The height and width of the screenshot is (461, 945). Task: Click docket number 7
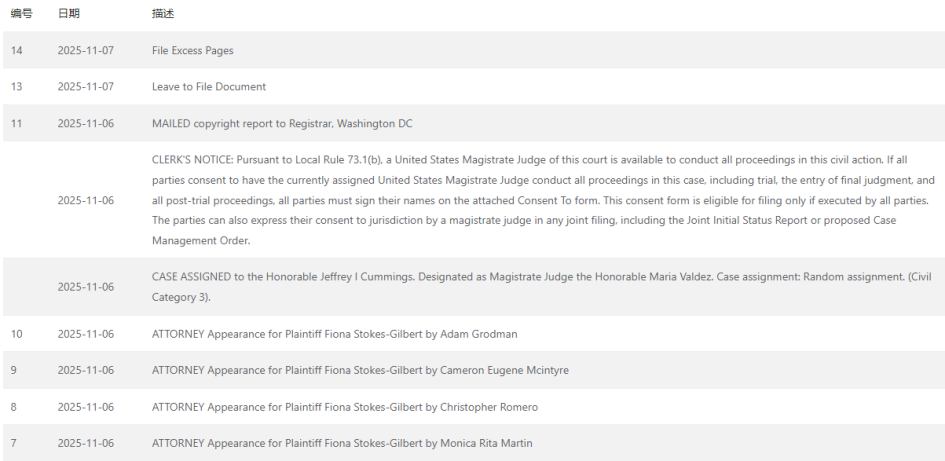(x=13, y=443)
